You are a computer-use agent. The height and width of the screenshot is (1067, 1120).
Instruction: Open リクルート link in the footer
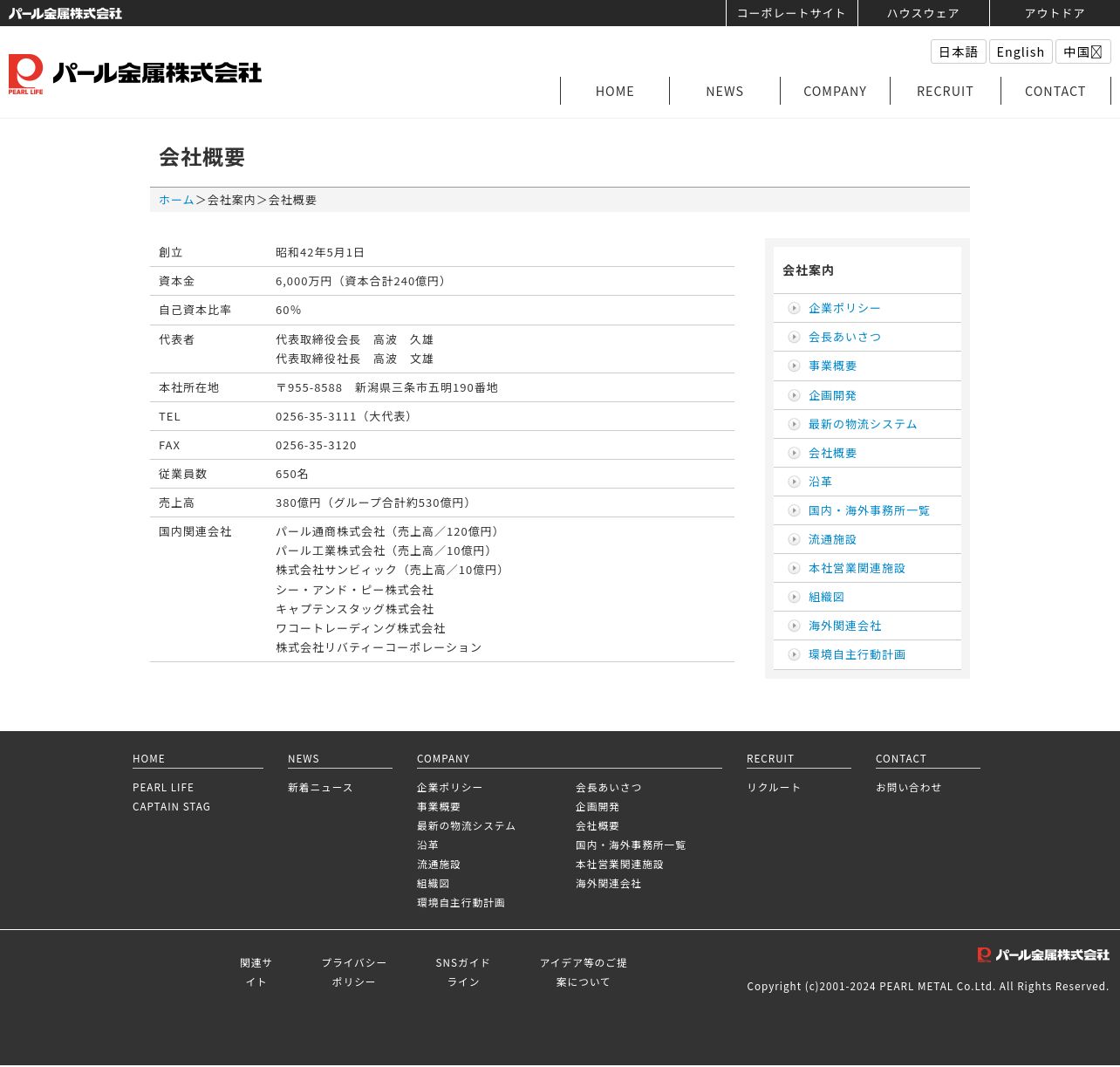[x=774, y=787]
